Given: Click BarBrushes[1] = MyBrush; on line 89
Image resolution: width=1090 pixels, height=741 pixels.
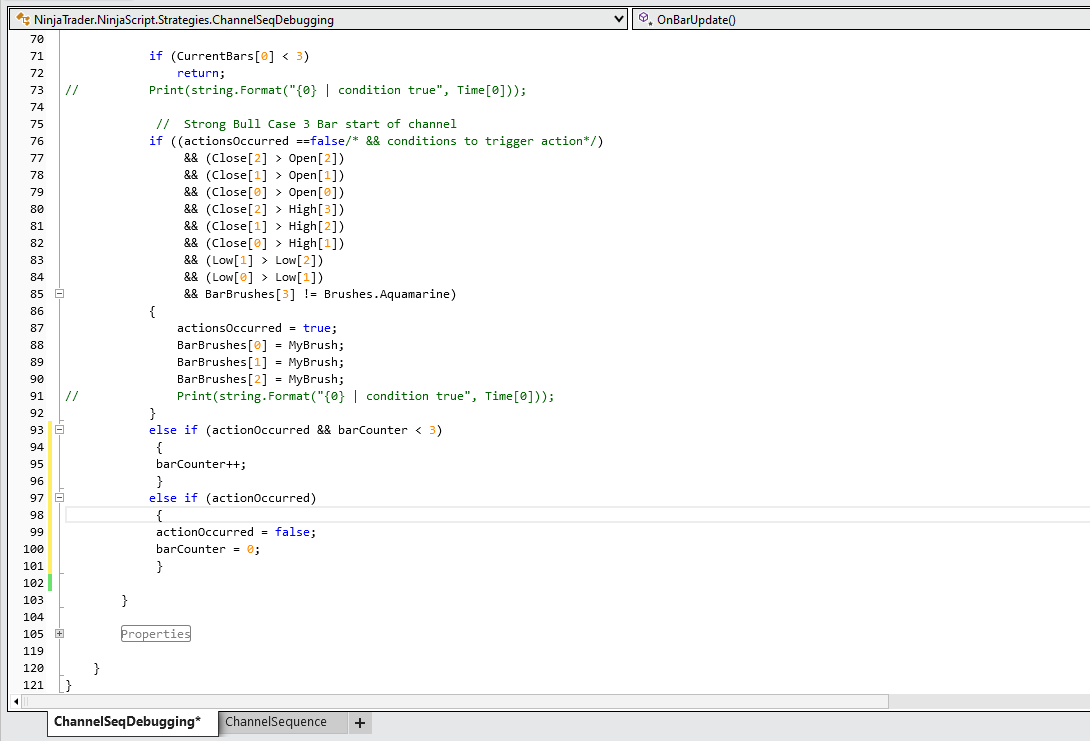Looking at the screenshot, I should [x=260, y=362].
